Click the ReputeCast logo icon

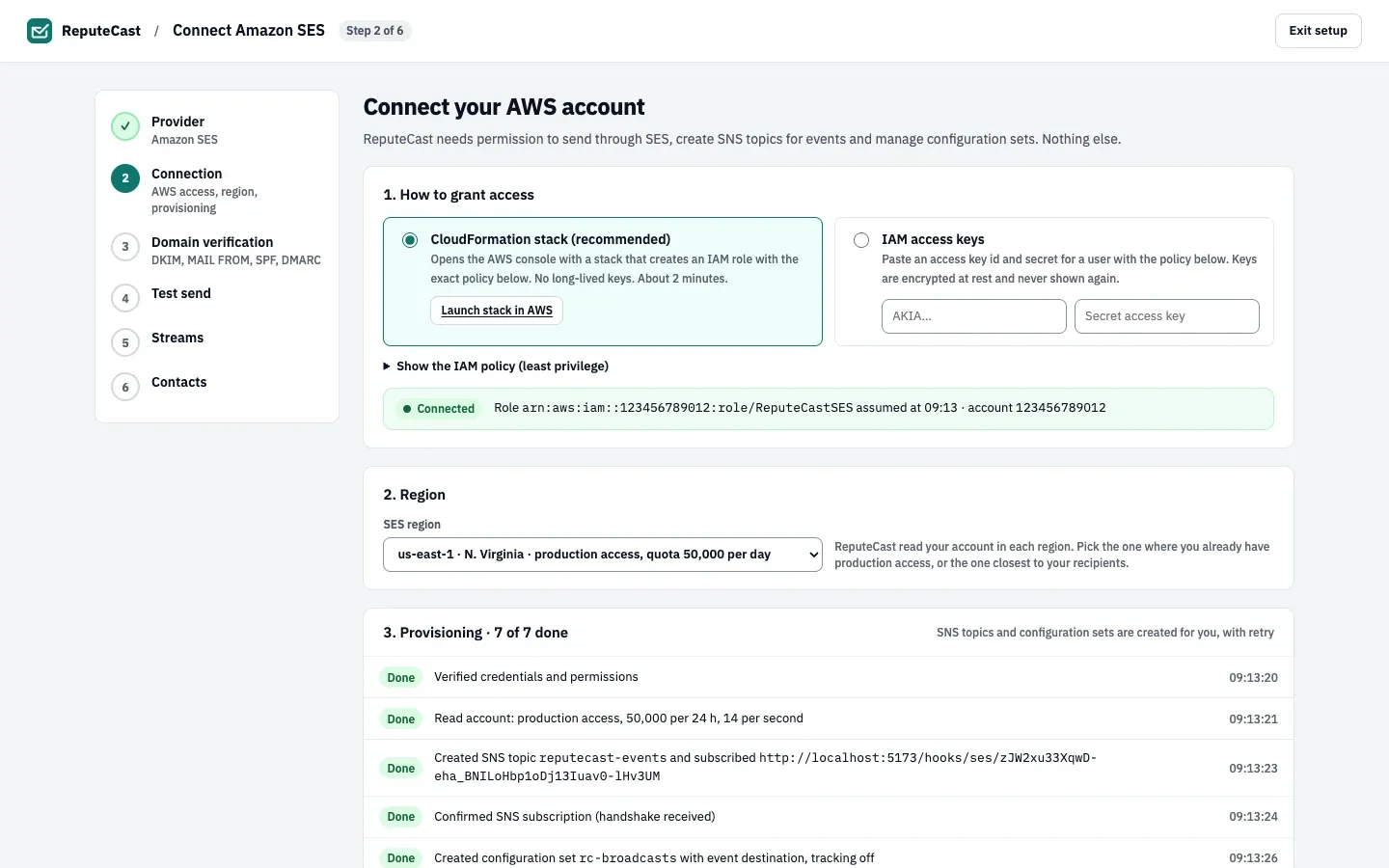(x=40, y=31)
